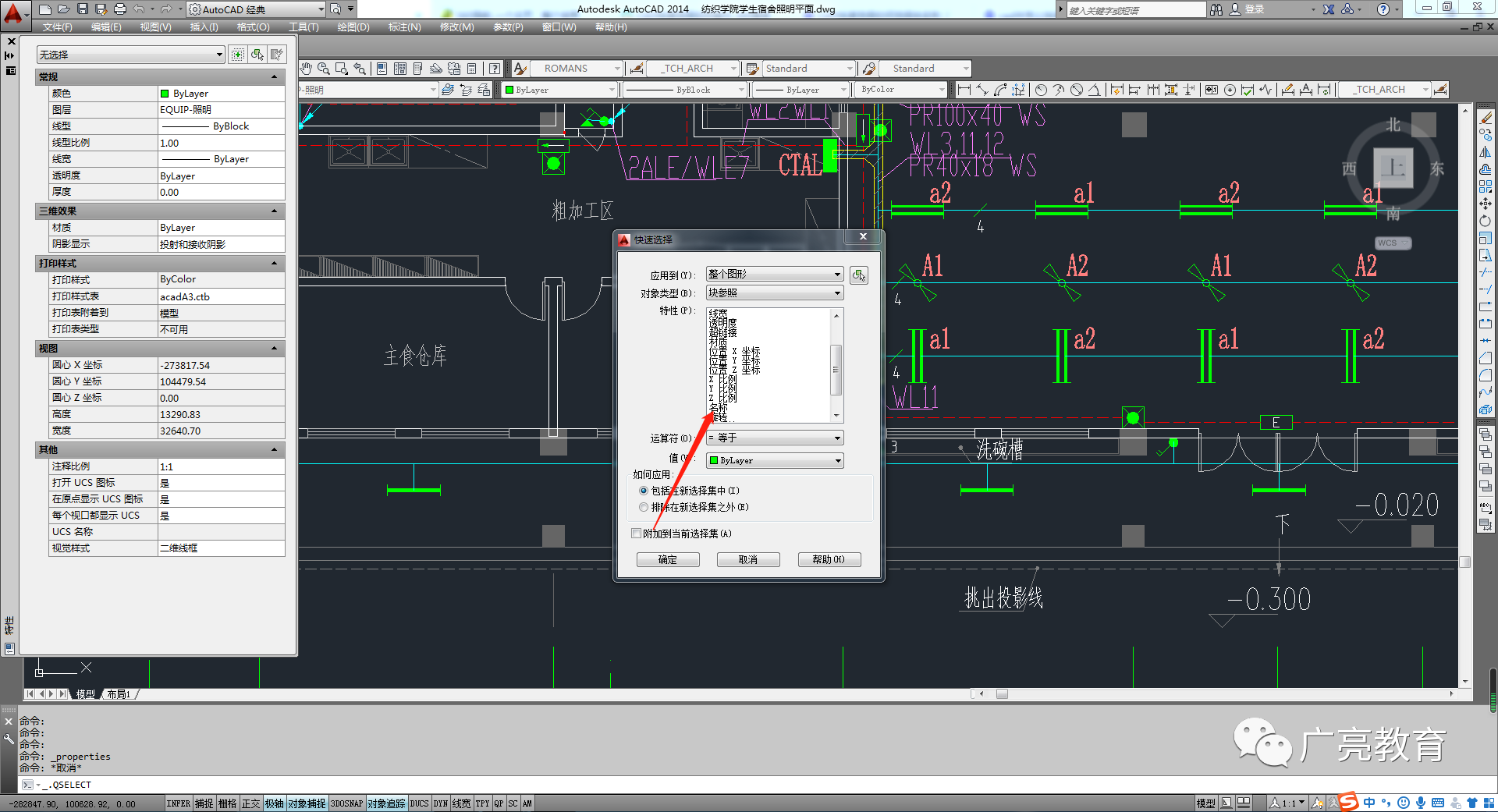Open the 运算符 等于 dropdown

775,438
